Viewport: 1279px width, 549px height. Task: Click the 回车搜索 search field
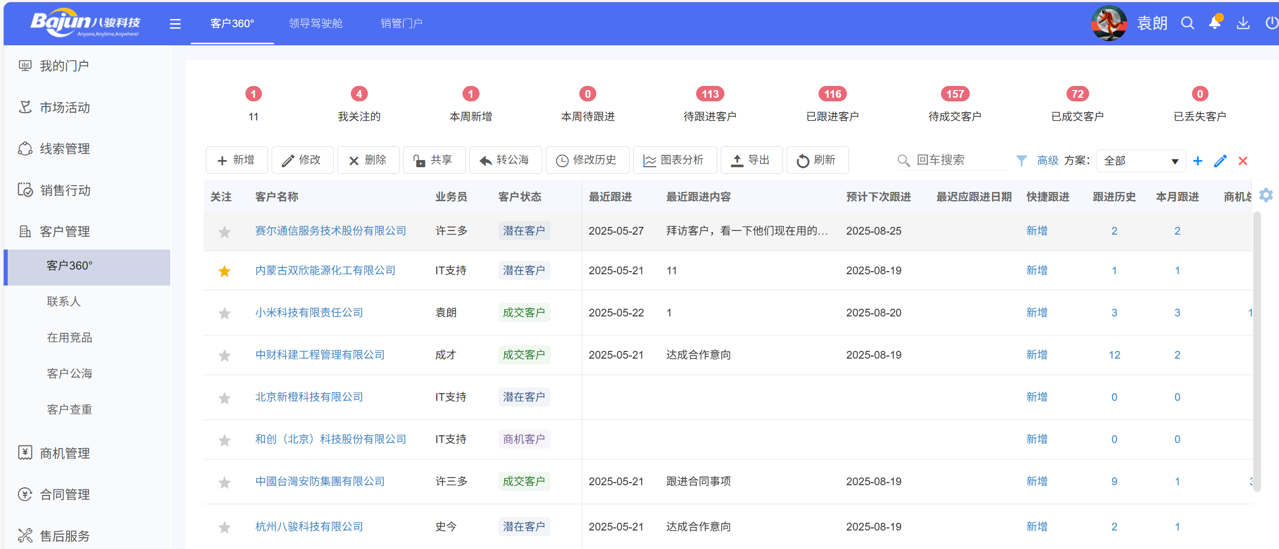(950, 161)
